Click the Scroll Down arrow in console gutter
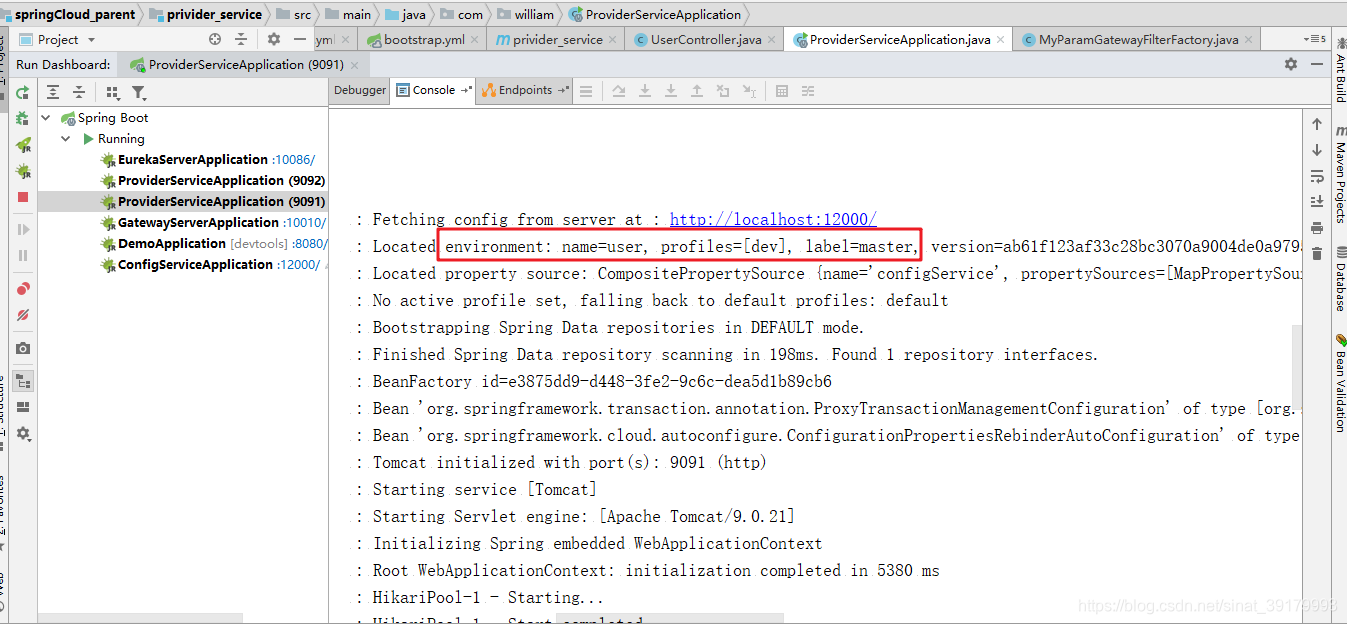 pyautogui.click(x=1317, y=150)
